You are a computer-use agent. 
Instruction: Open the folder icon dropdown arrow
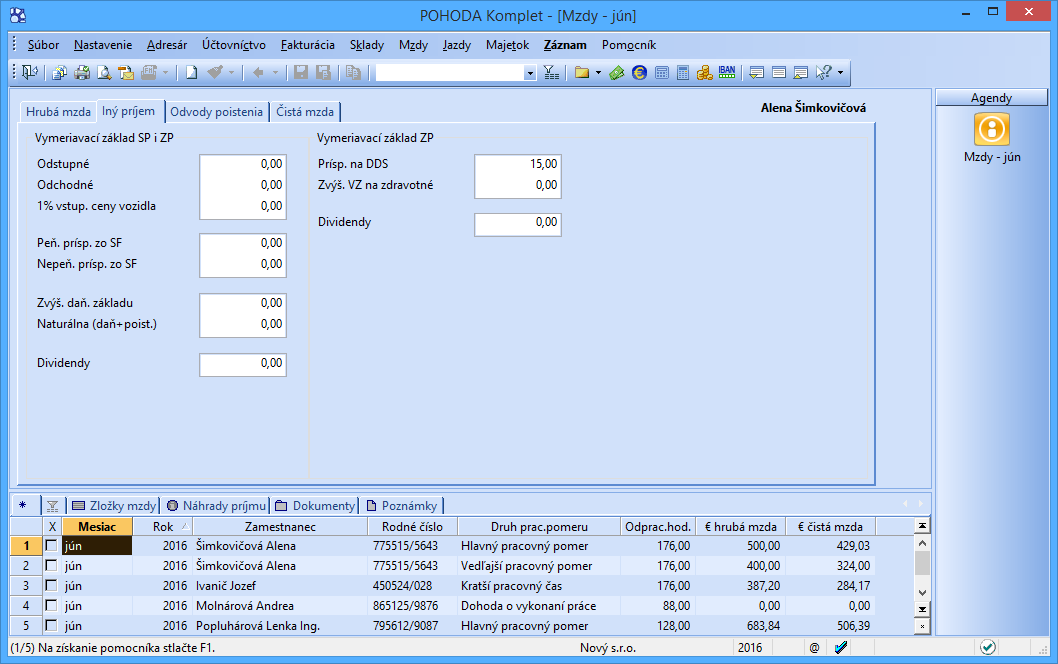598,73
